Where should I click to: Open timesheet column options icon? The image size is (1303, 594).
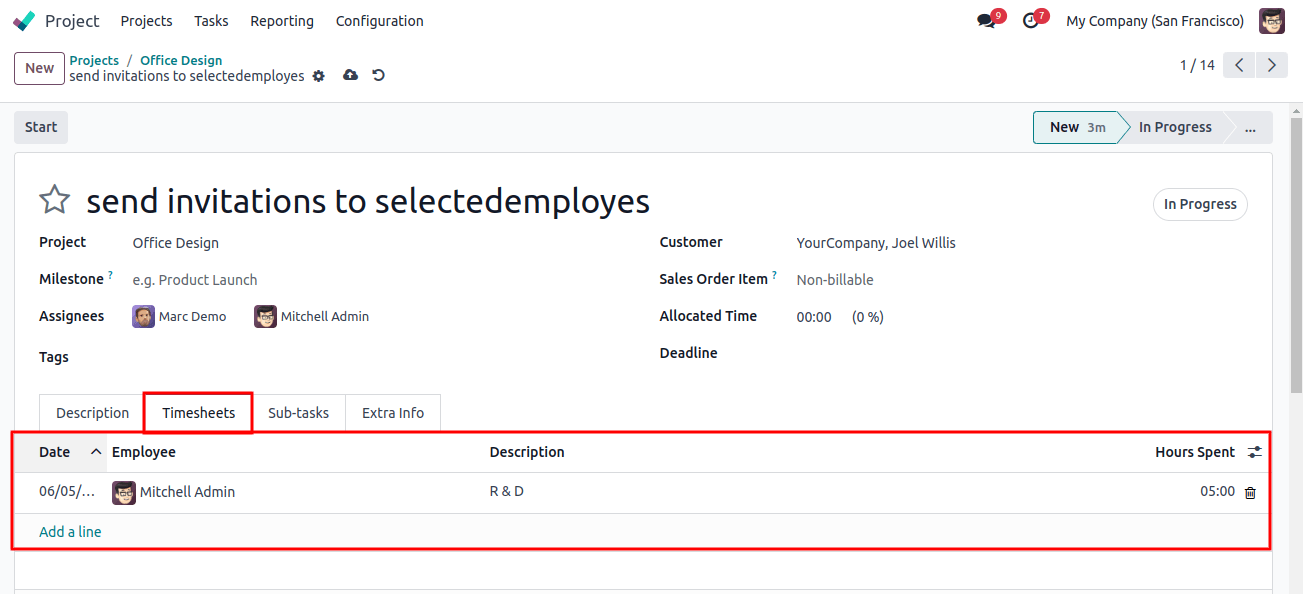(1255, 453)
